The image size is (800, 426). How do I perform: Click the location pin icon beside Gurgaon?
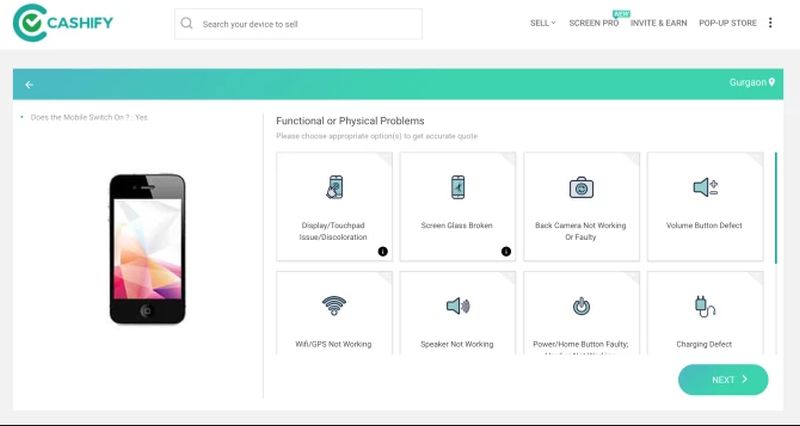coord(771,82)
